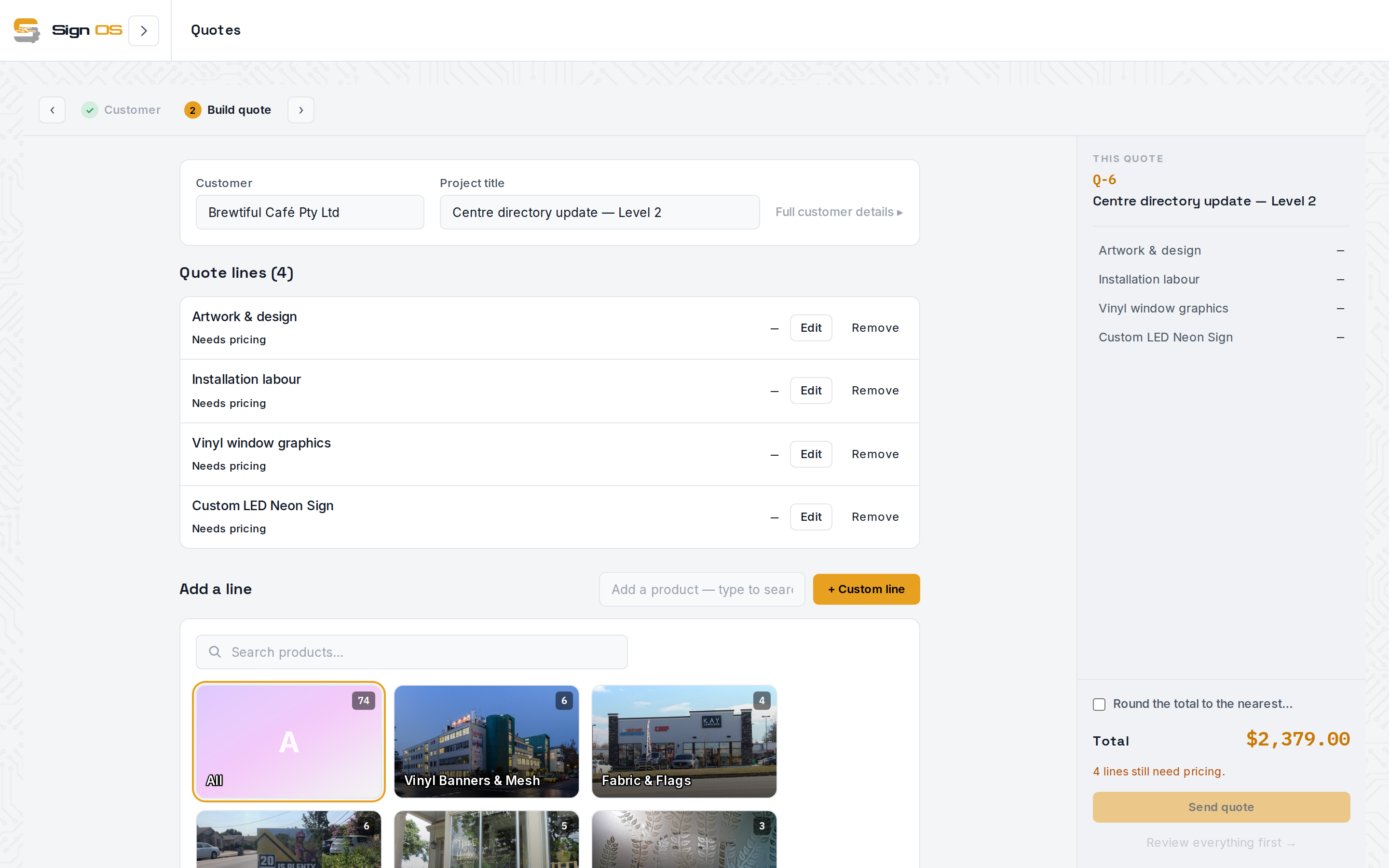Click the Quote lines (4) heading
Screen dimensions: 1389x868
pyautogui.click(x=236, y=272)
